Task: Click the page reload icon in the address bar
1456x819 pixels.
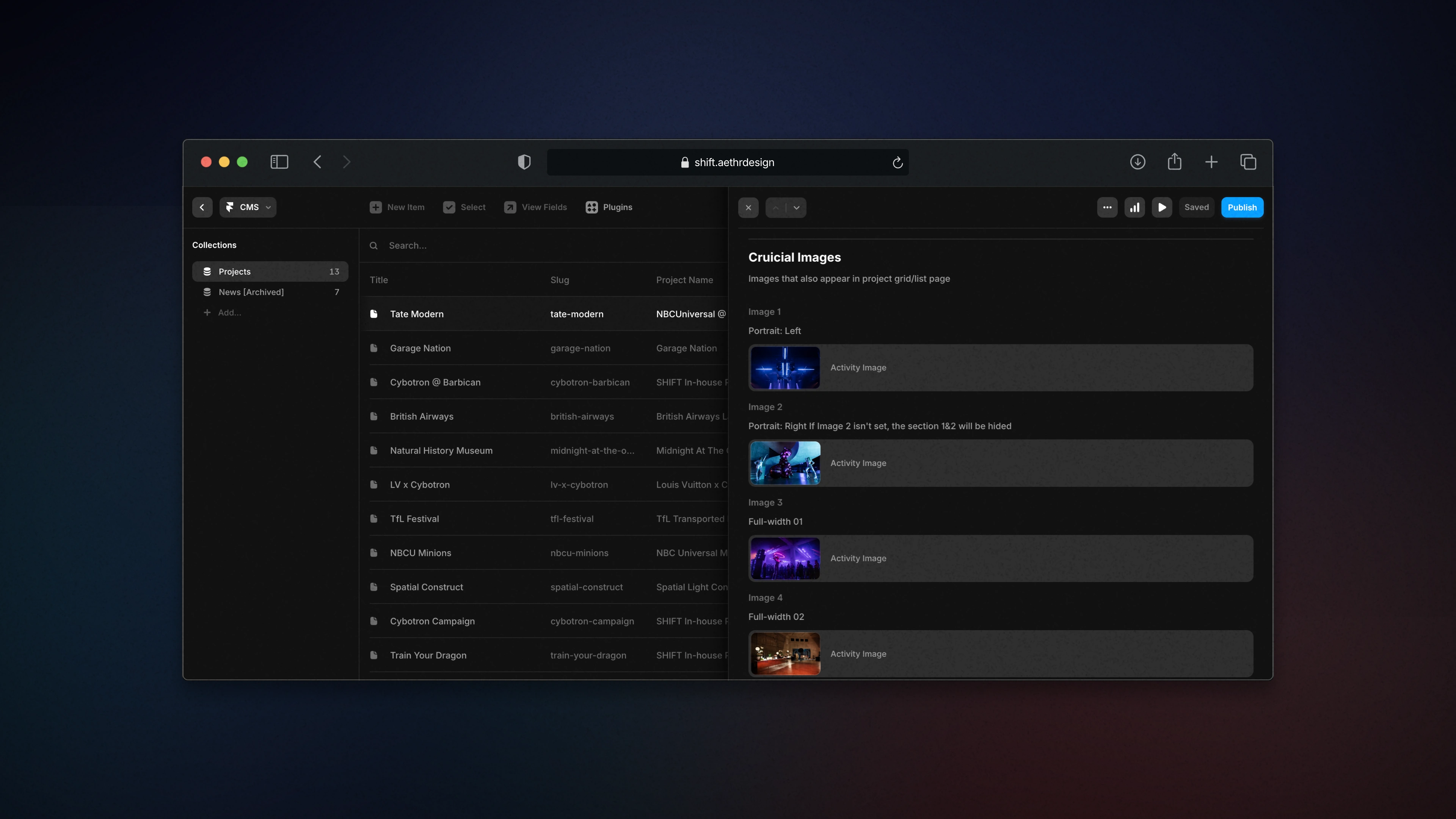Action: tap(897, 163)
